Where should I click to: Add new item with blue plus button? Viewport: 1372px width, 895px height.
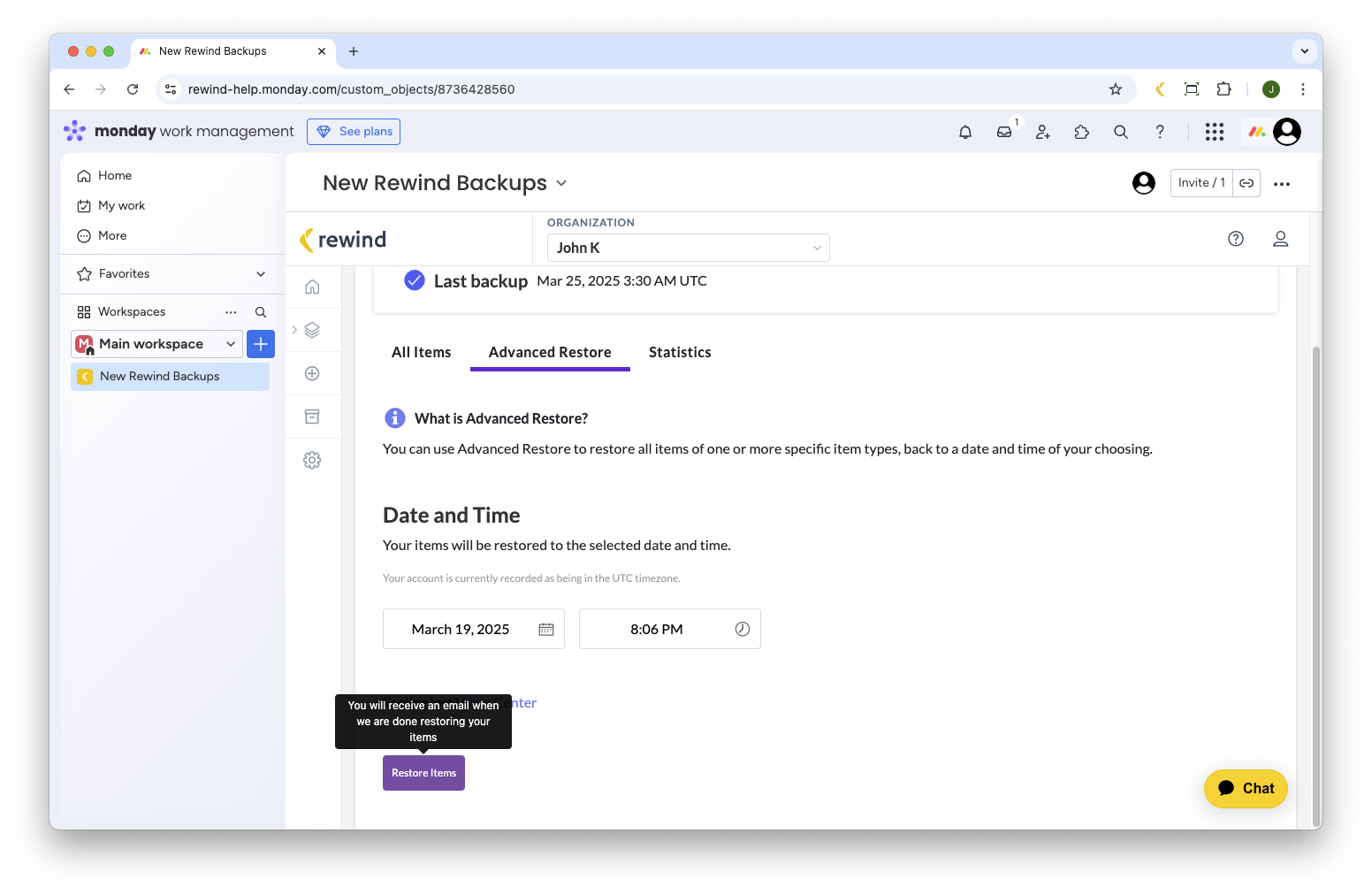pyautogui.click(x=261, y=344)
